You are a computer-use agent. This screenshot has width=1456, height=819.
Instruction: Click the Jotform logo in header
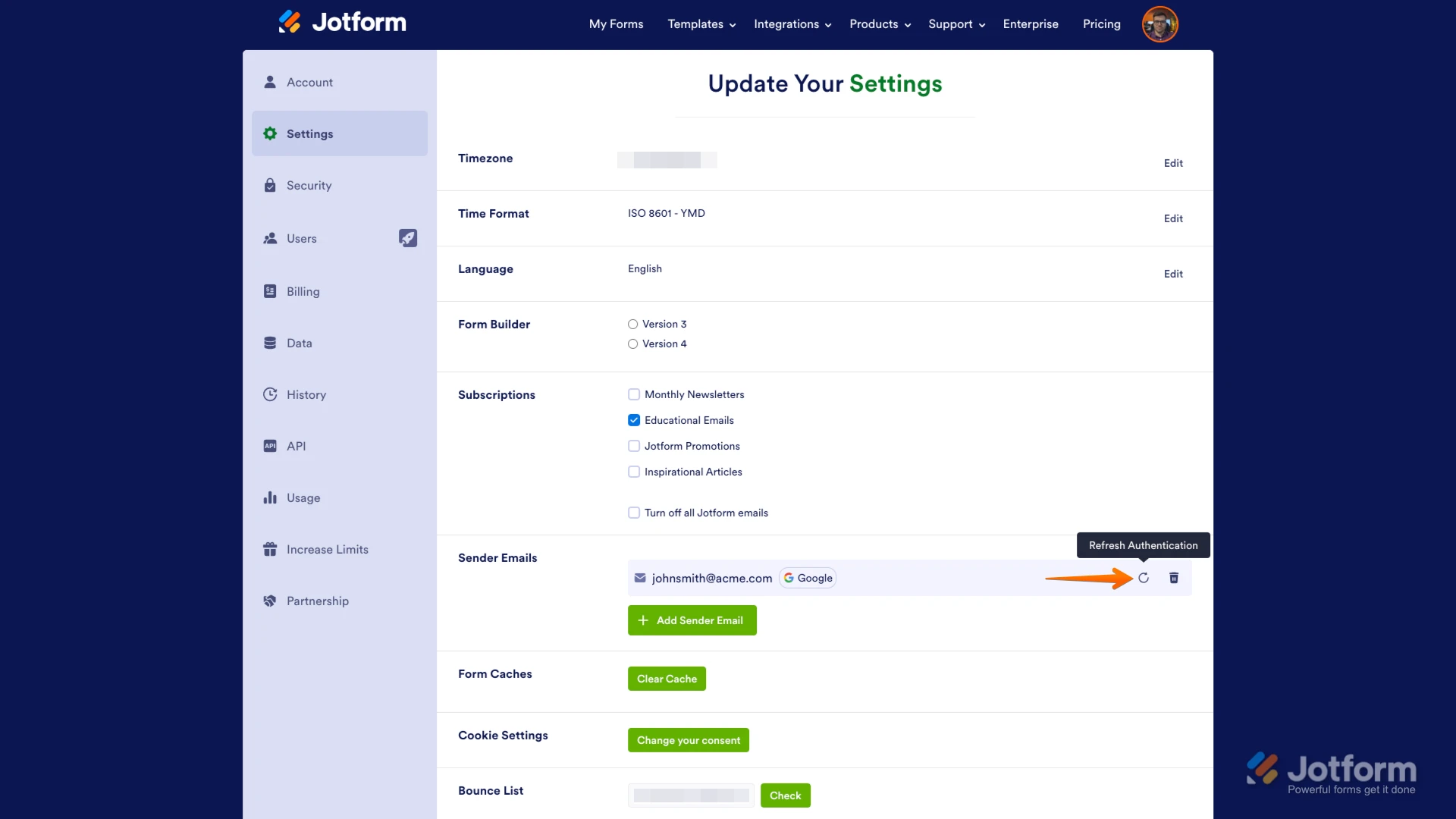[x=343, y=23]
